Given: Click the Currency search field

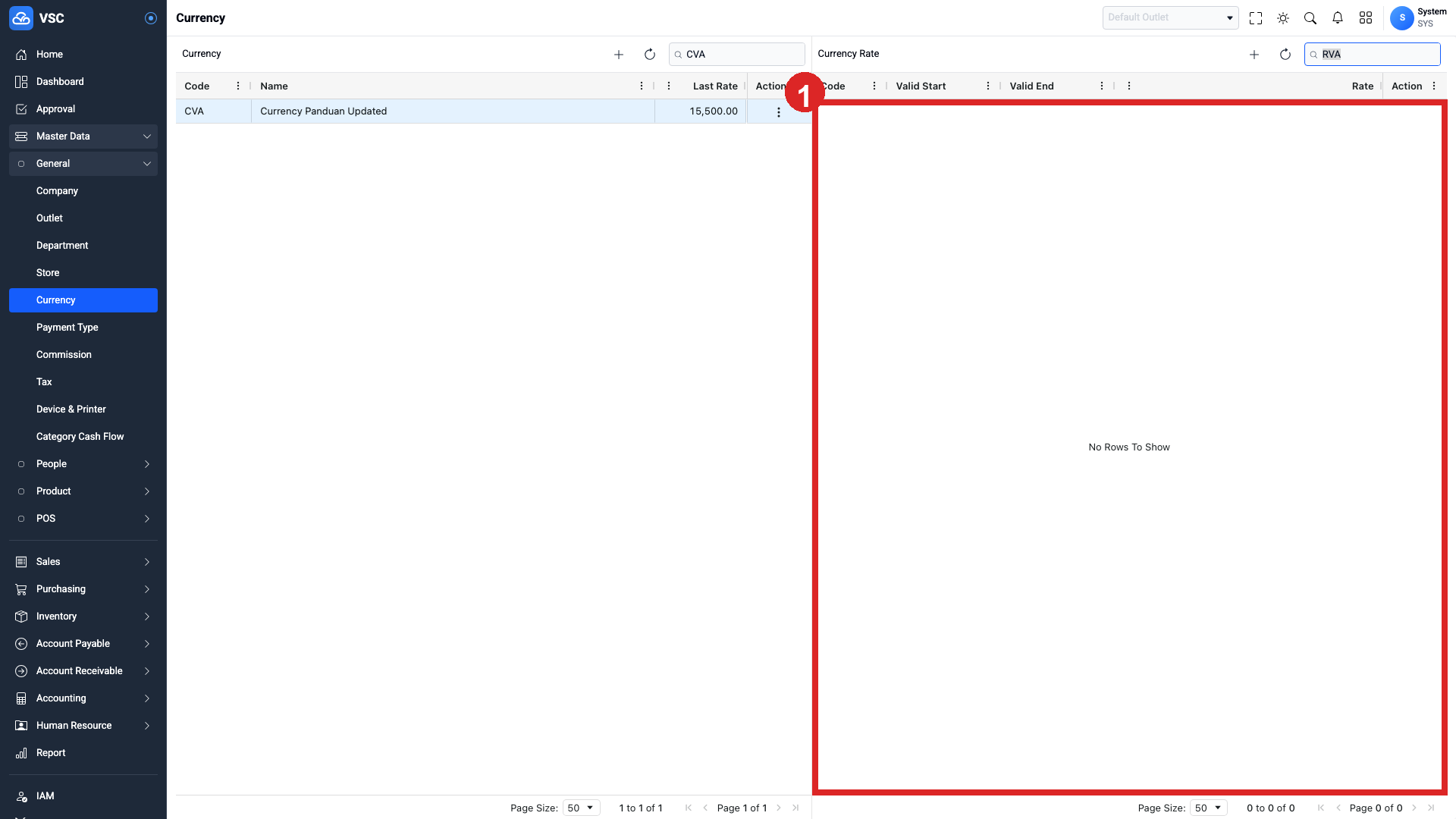Looking at the screenshot, I should 737,55.
